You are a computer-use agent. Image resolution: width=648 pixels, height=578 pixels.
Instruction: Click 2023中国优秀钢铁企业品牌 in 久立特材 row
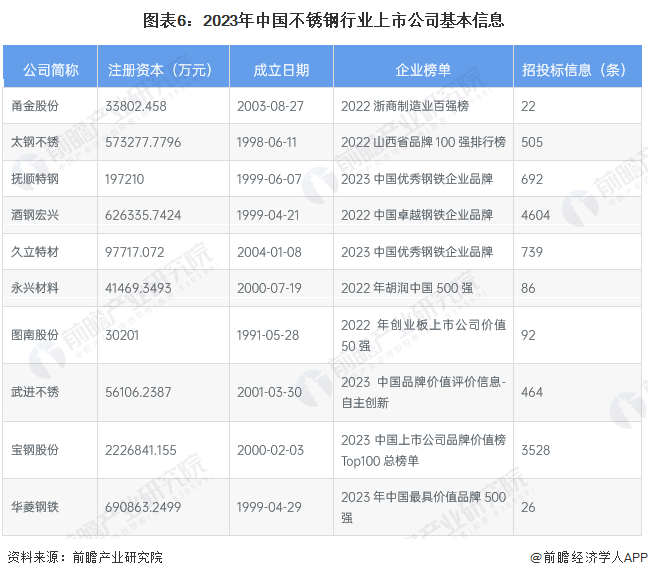[x=417, y=252]
